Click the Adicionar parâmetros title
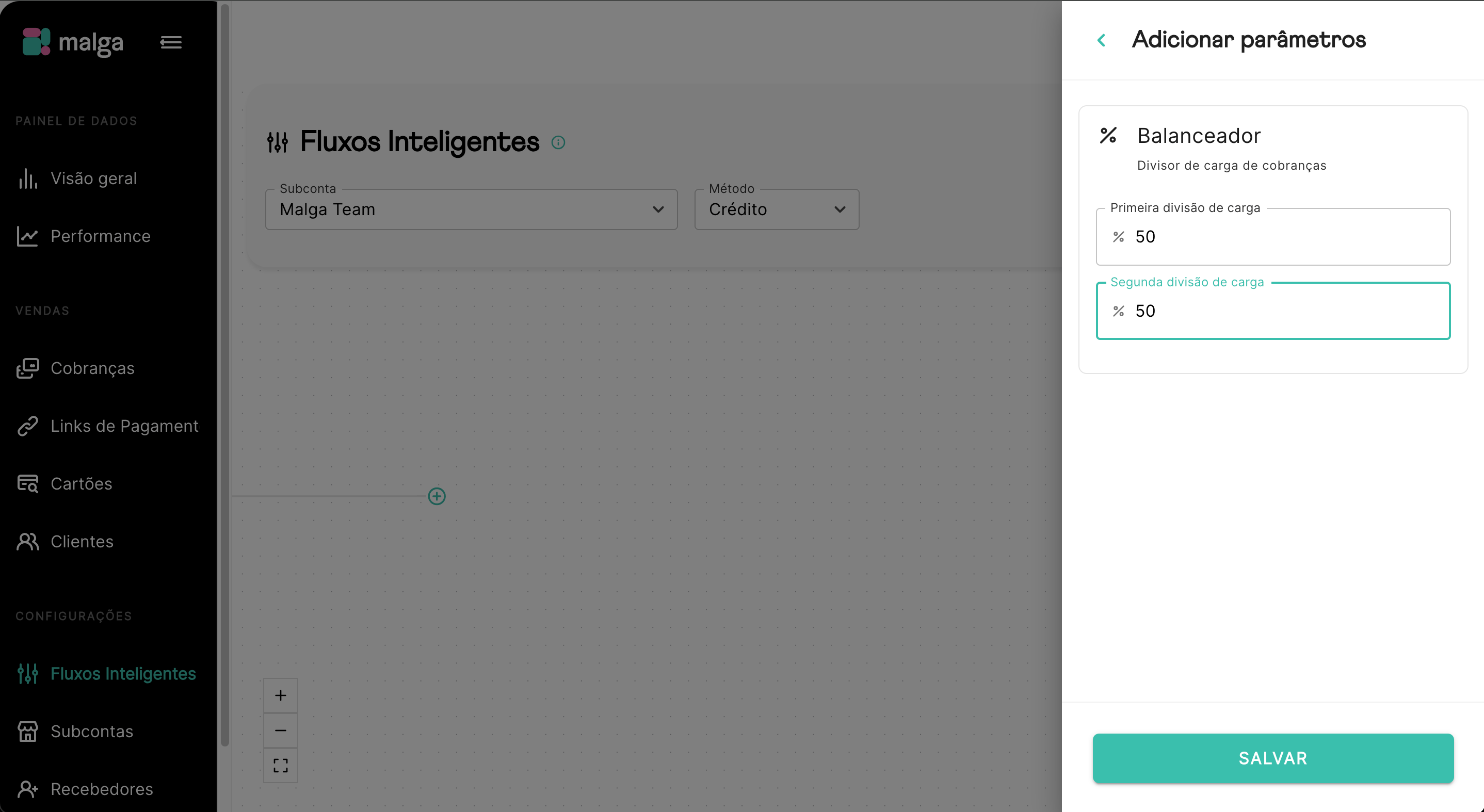The image size is (1484, 812). pos(1249,40)
